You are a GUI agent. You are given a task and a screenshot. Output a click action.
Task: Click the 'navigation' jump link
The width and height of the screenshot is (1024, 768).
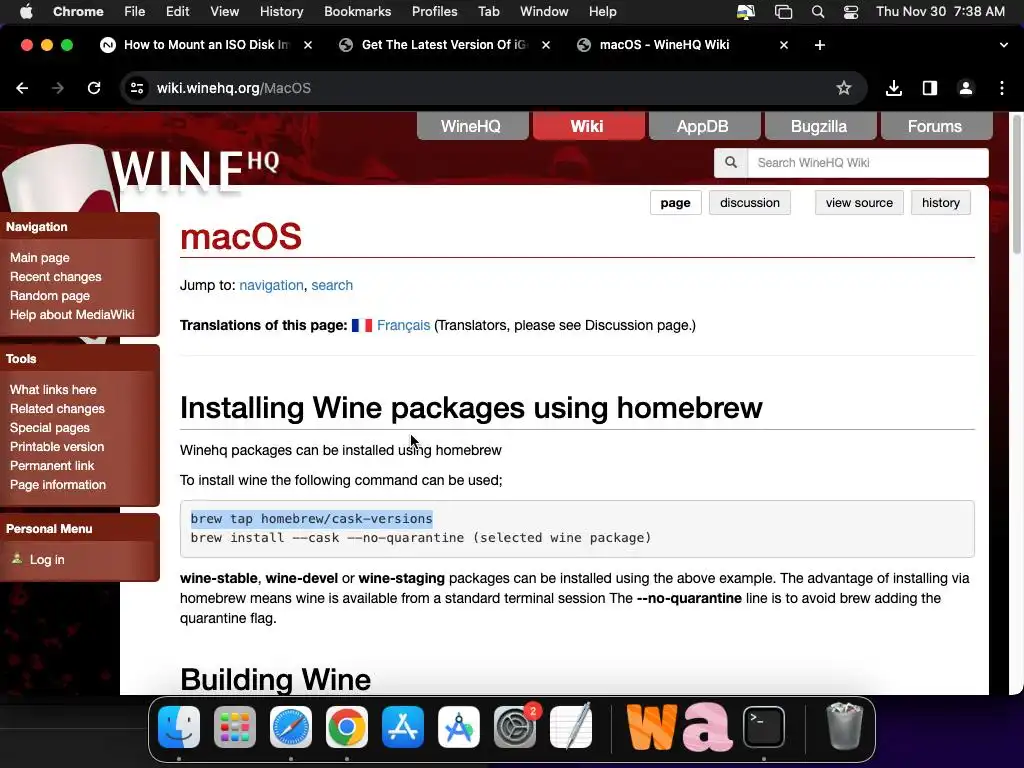click(271, 285)
